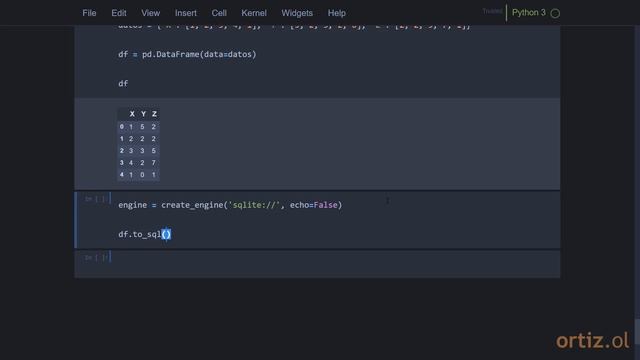Click the page vertical scrollbar thumb
This screenshot has height=360, width=640.
coord(637,331)
